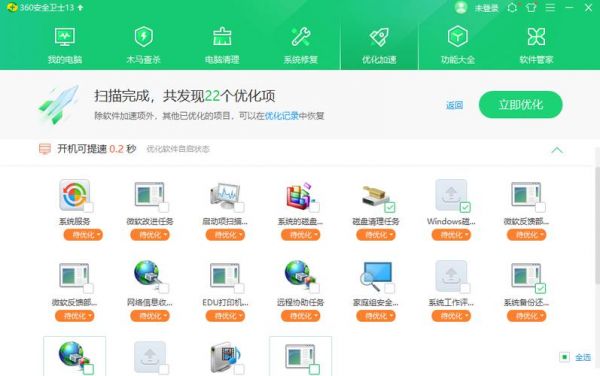The height and width of the screenshot is (376, 600).
Task: Tick the EDU打印机 checkbox
Action: click(239, 288)
